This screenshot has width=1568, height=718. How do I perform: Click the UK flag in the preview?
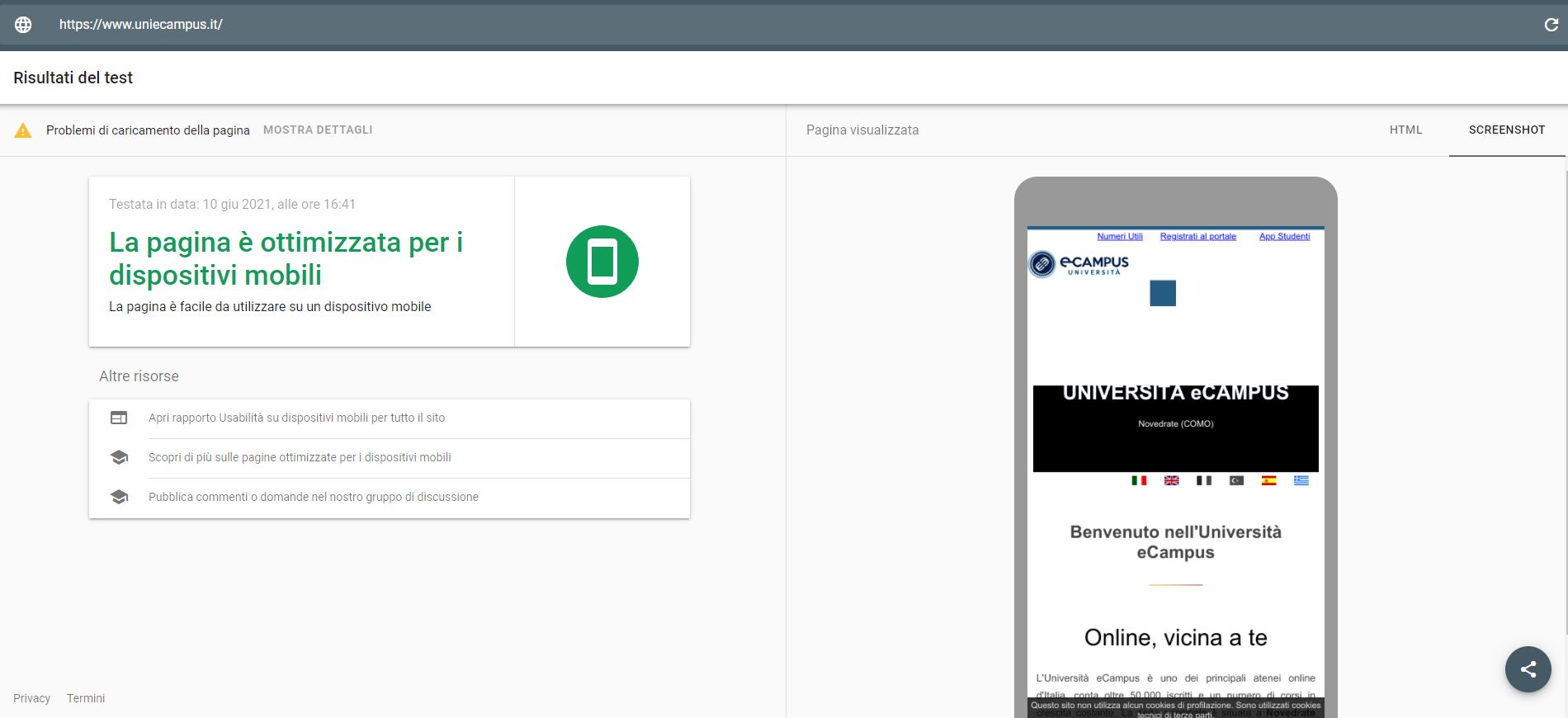pyautogui.click(x=1171, y=480)
